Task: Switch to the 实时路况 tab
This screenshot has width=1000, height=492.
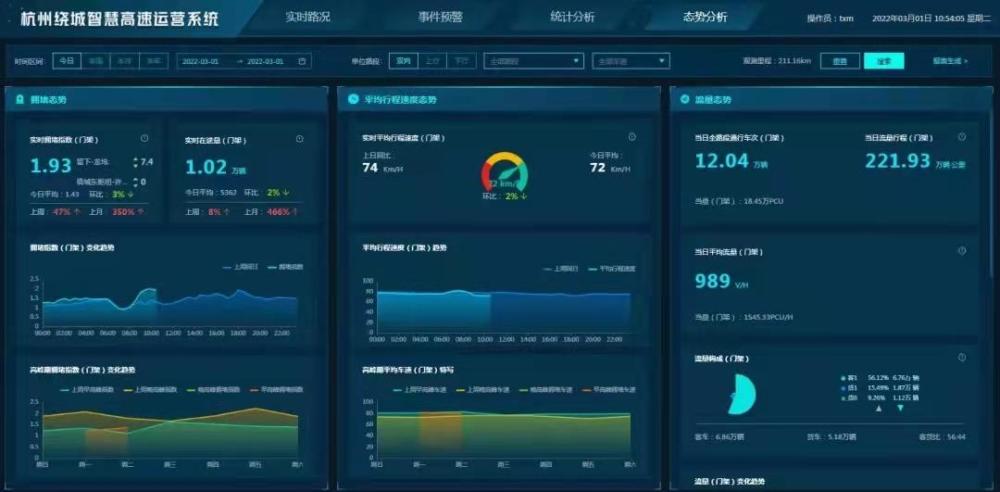Action: pos(307,17)
